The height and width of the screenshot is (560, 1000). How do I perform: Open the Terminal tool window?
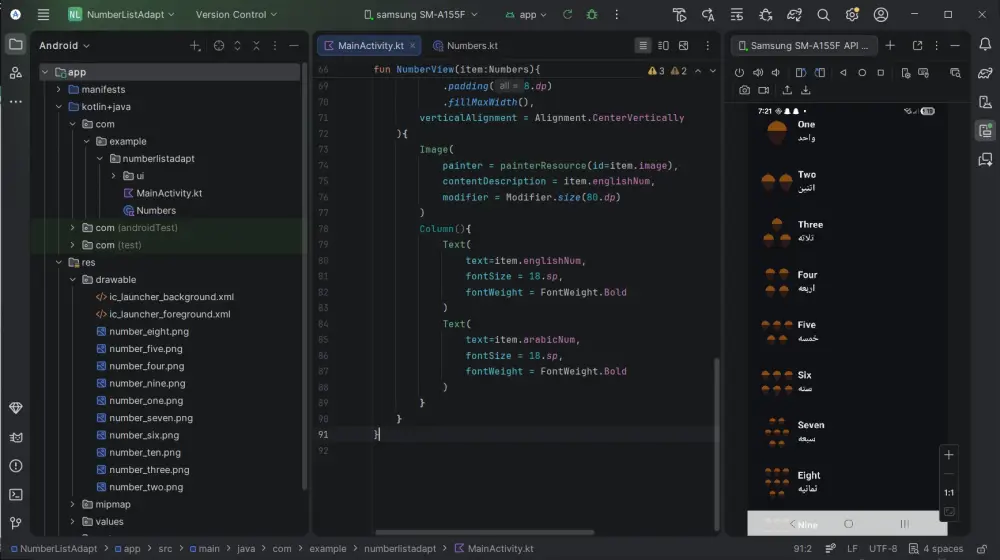[x=15, y=494]
